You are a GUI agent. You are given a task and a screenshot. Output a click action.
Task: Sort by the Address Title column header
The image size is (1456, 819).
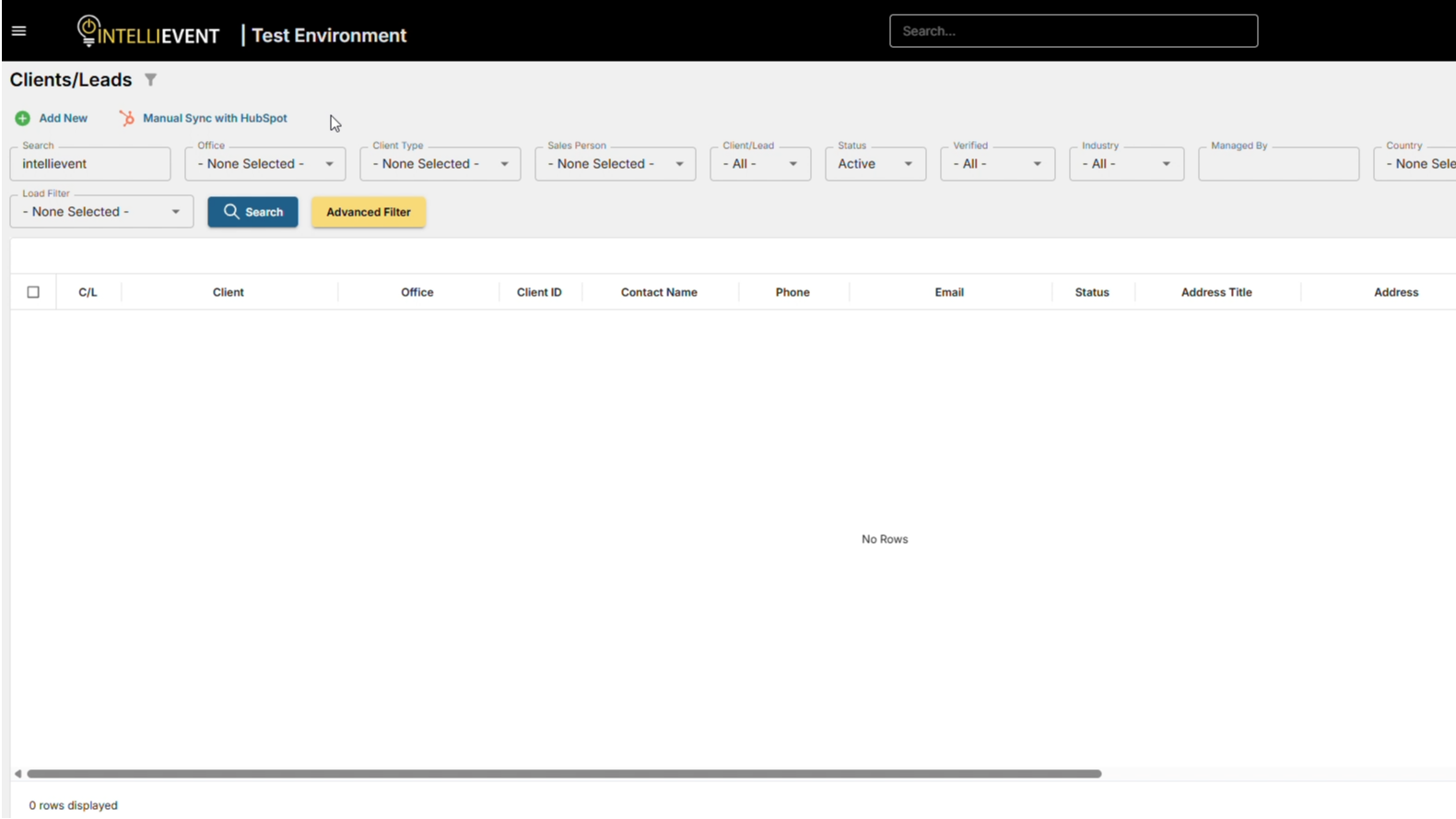1216,292
